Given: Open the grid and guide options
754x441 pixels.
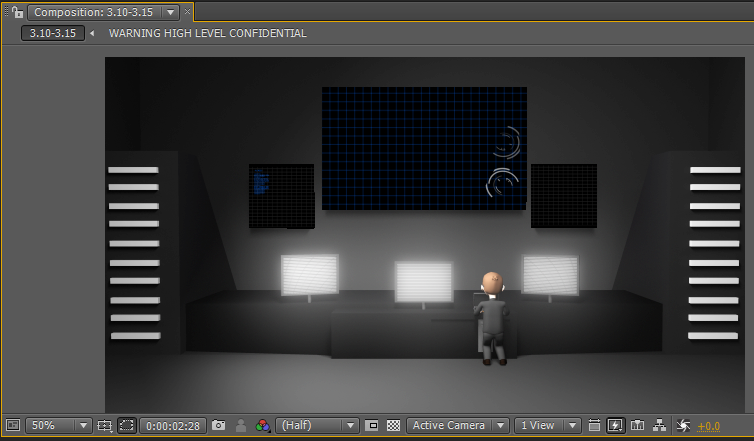Looking at the screenshot, I should click(x=105, y=425).
